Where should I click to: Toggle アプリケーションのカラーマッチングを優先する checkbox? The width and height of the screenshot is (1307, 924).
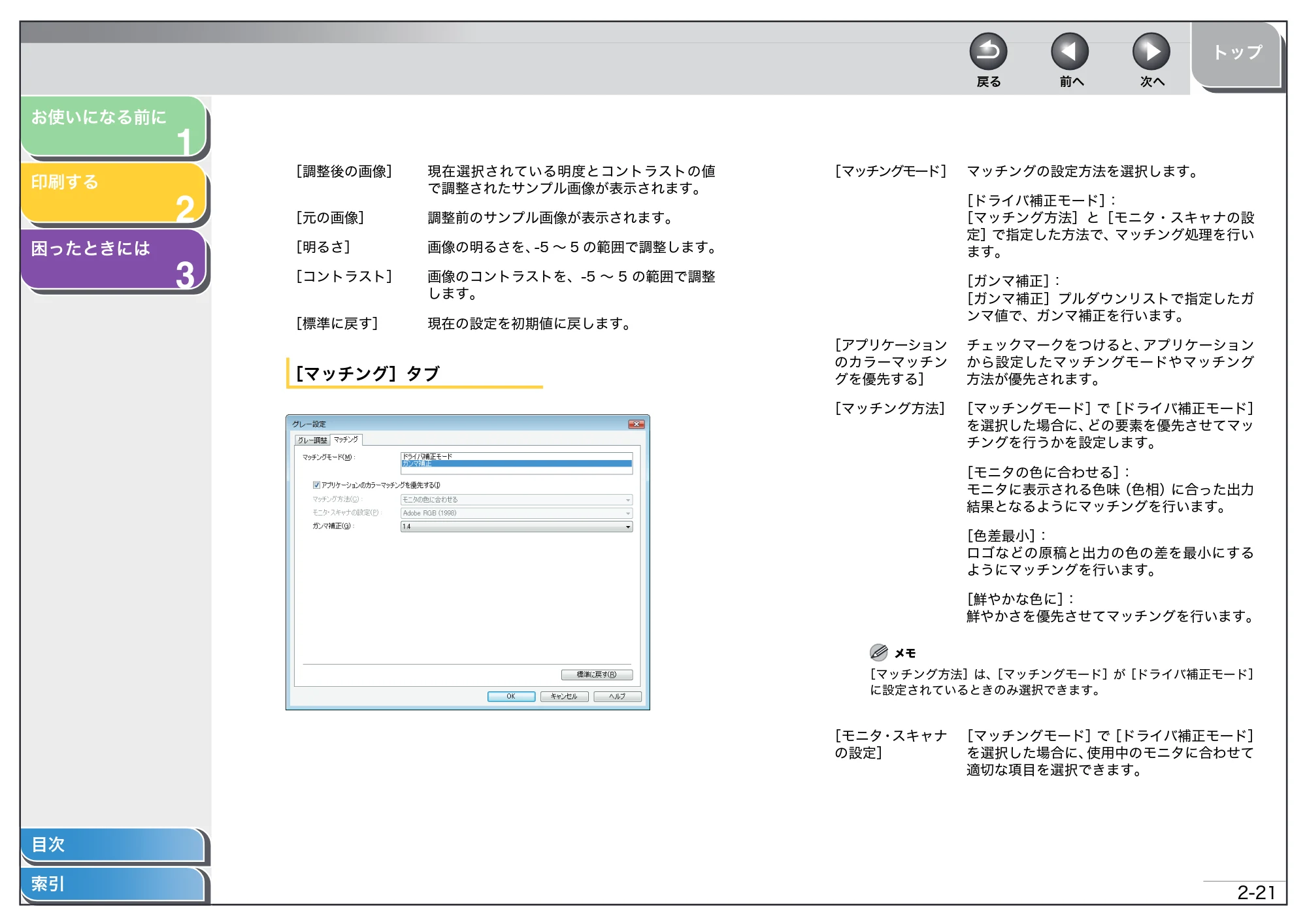tap(316, 485)
